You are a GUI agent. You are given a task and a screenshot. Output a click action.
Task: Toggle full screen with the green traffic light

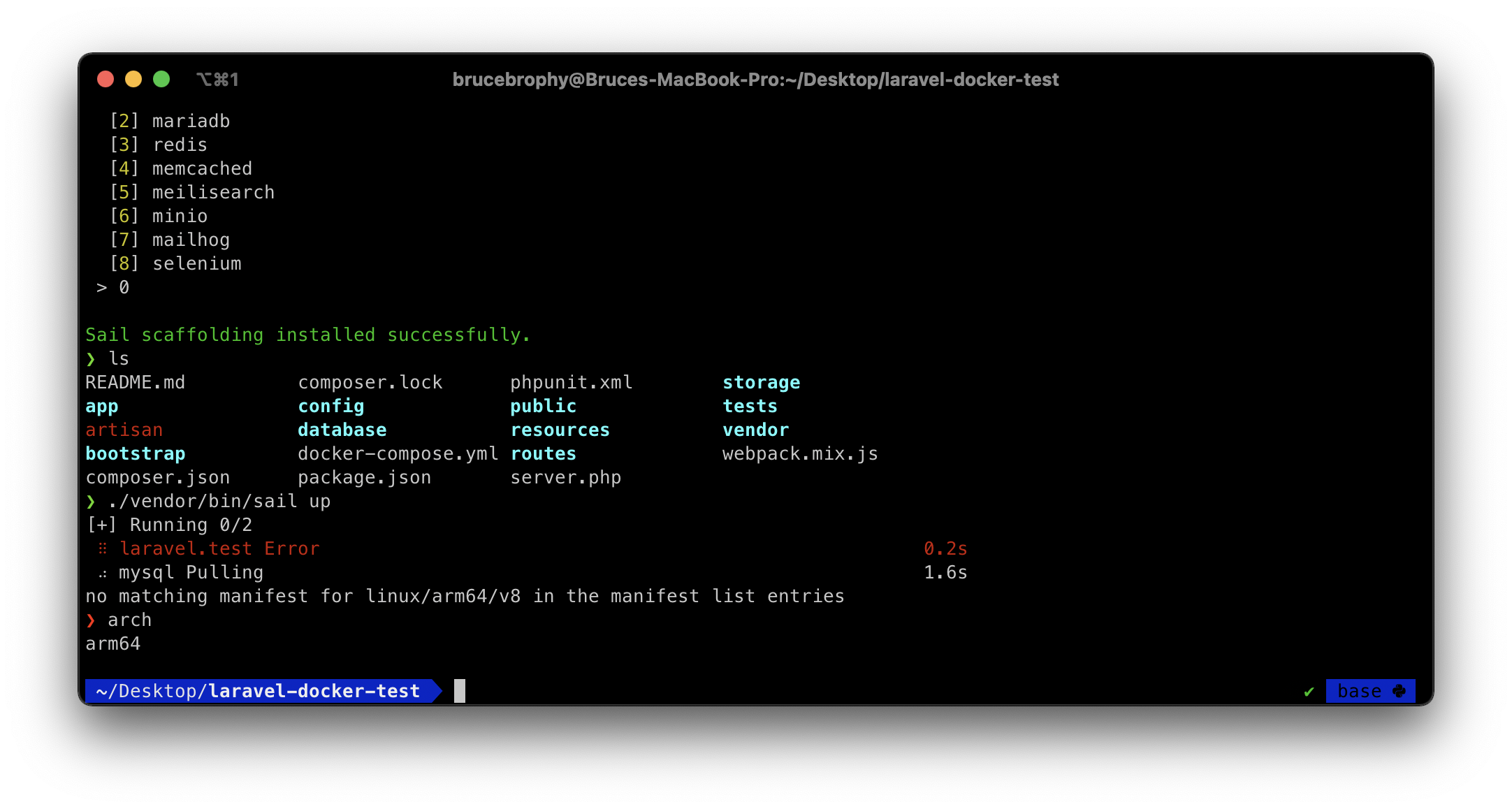[161, 80]
